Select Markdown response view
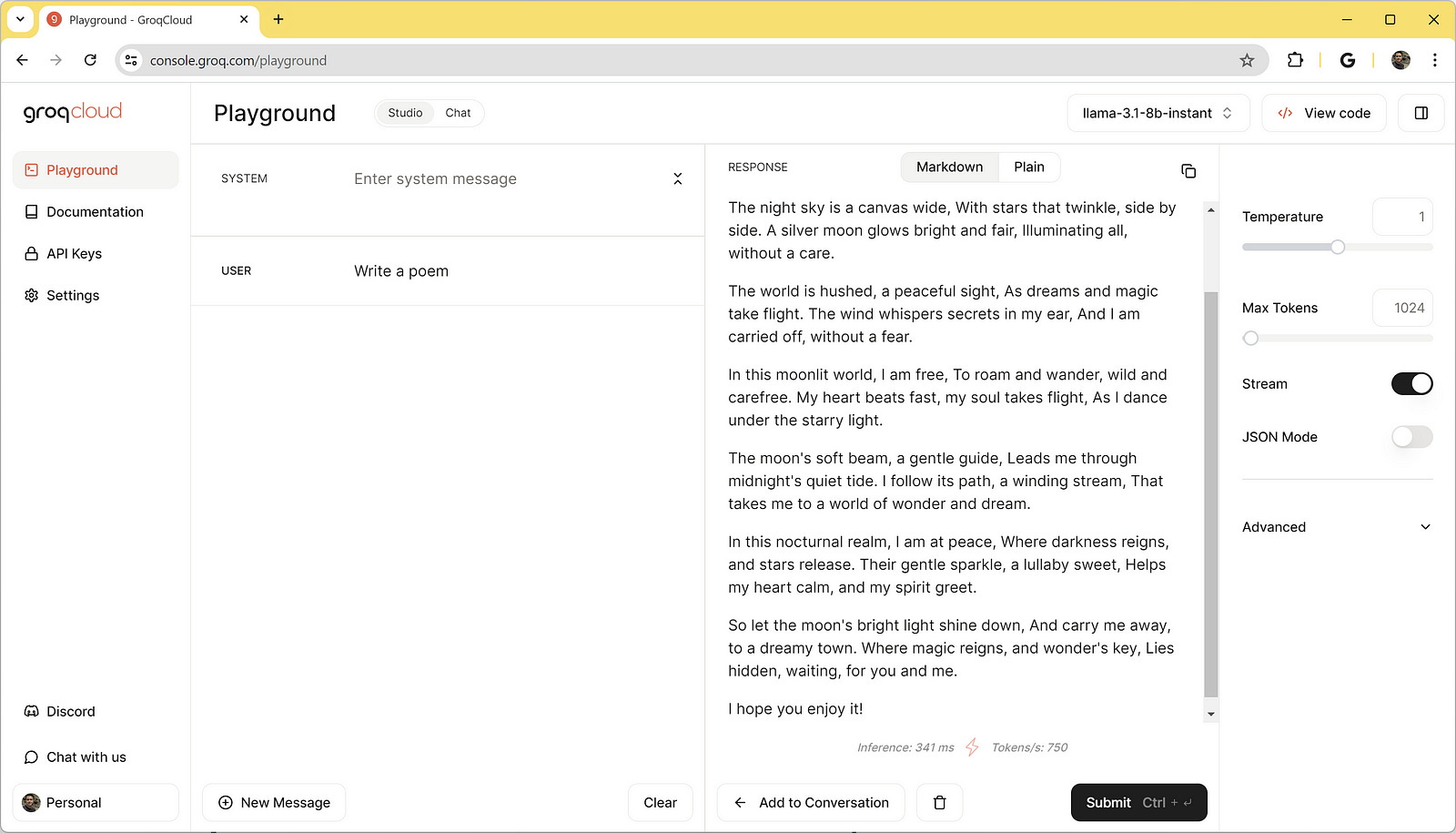1456x833 pixels. tap(950, 168)
